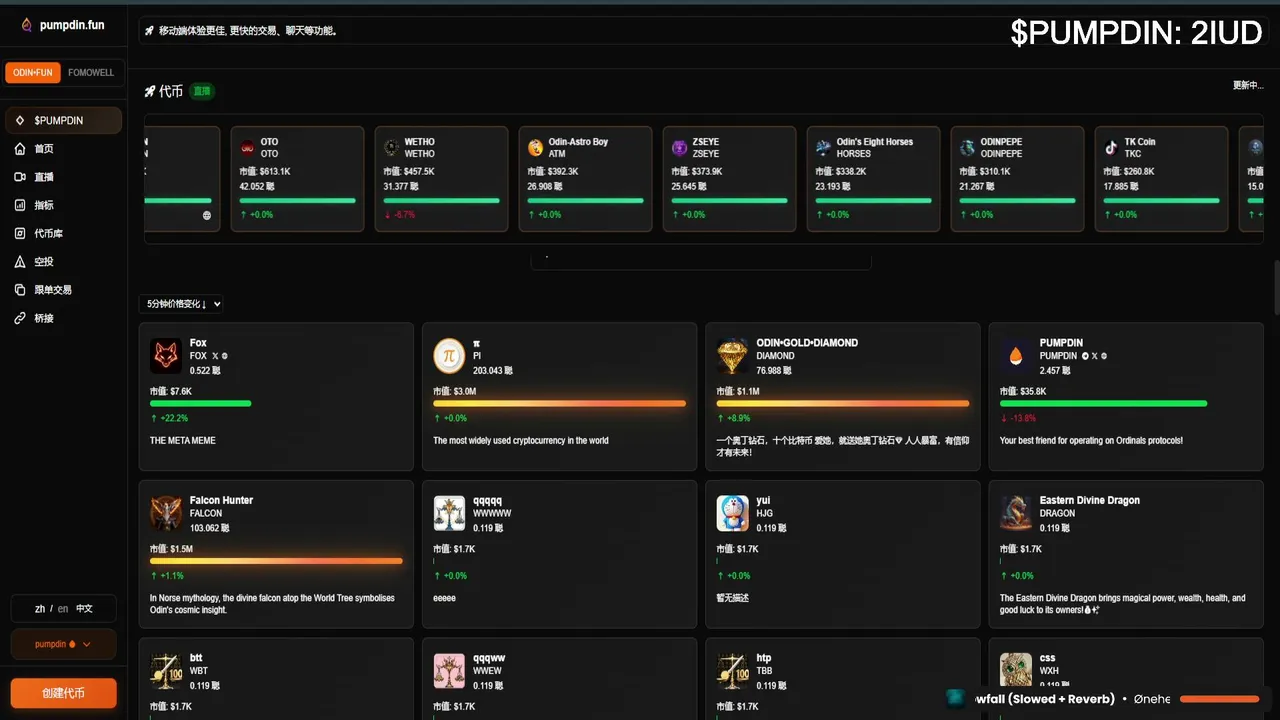Open the 桥接 bridge link icon

click(x=20, y=318)
